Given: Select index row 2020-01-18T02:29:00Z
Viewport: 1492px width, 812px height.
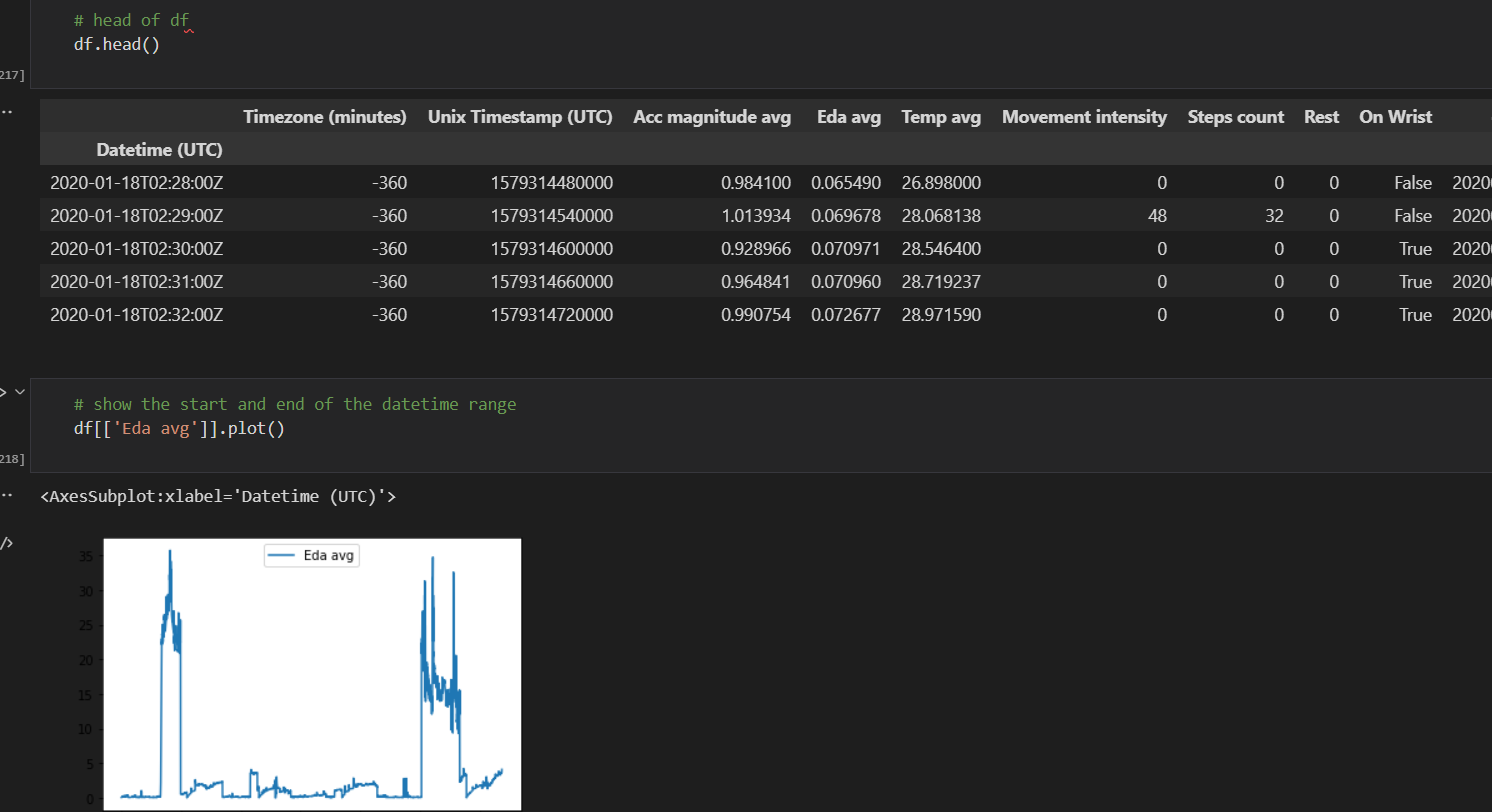Looking at the screenshot, I should click(136, 216).
